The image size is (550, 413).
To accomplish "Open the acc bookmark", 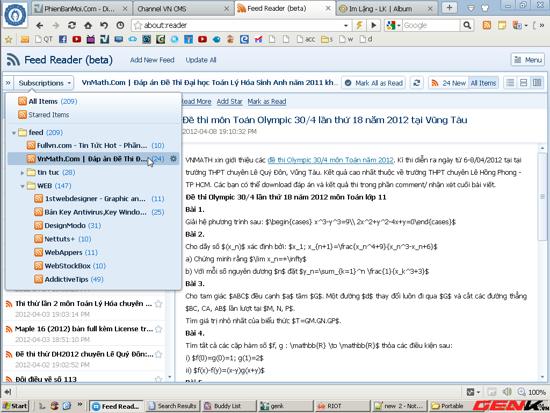I will tap(306, 39).
